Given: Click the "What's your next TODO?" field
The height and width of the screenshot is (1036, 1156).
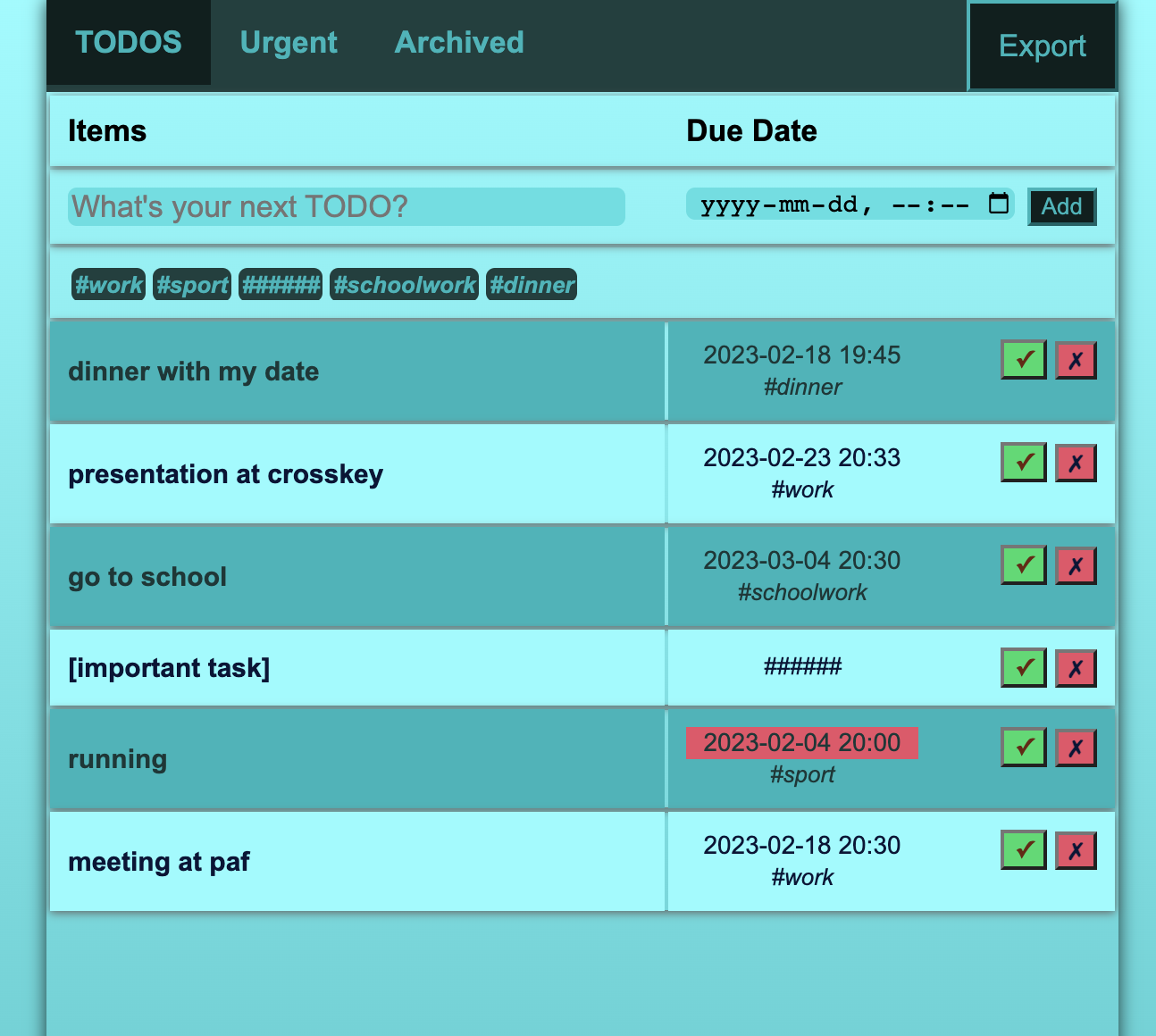Looking at the screenshot, I should point(346,206).
